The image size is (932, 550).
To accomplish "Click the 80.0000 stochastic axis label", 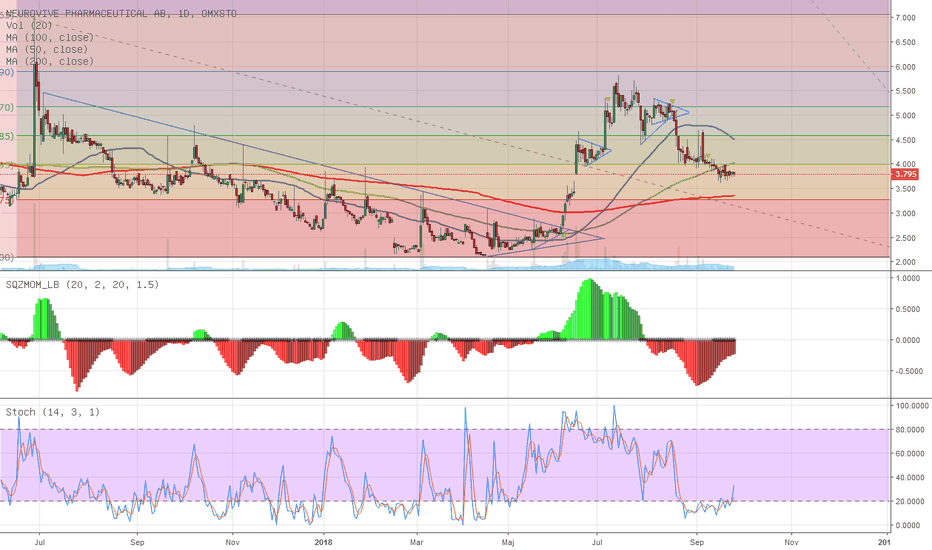I will [912, 429].
